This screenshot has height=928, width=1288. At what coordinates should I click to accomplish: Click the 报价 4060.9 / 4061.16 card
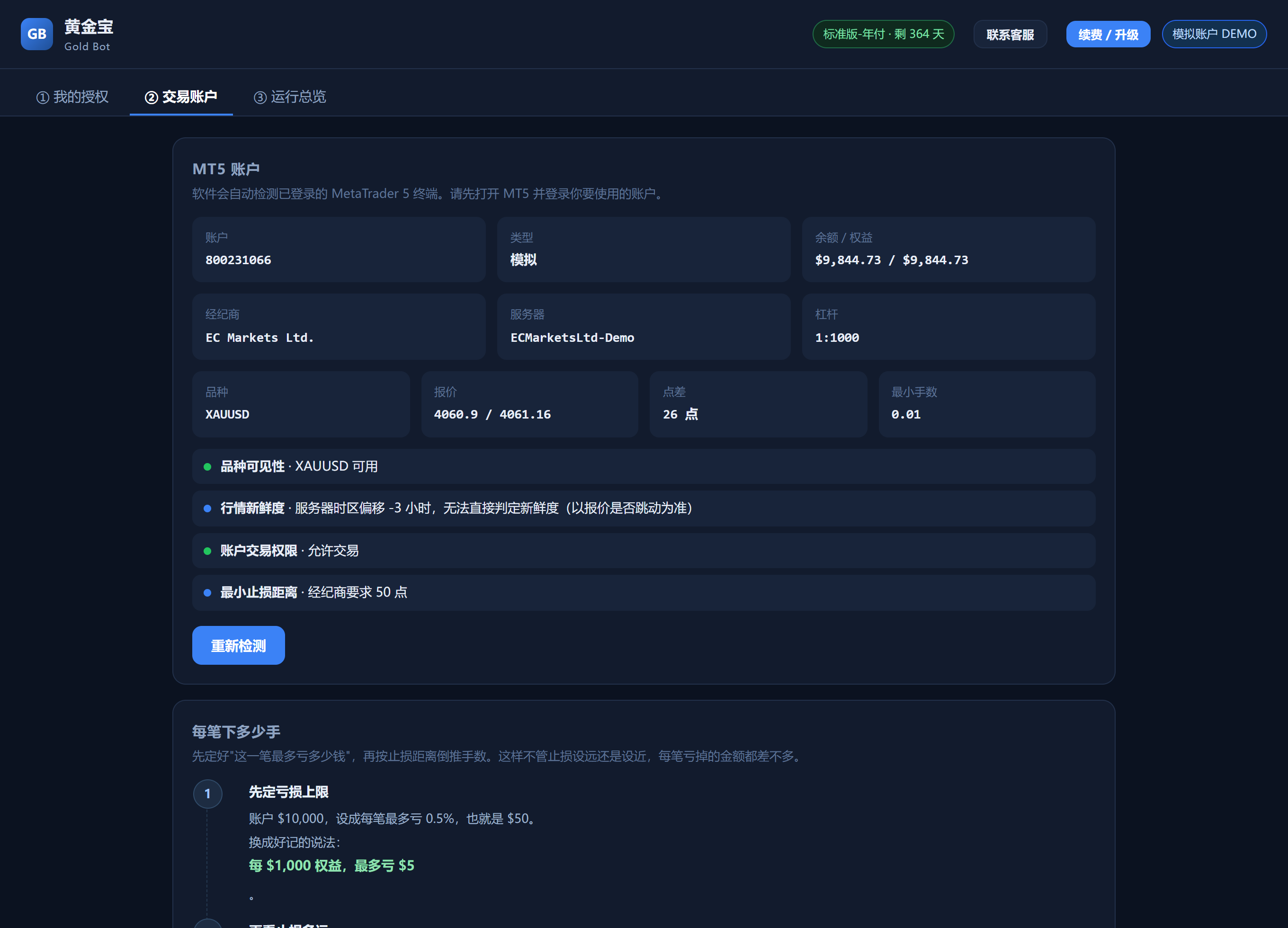pos(530,404)
